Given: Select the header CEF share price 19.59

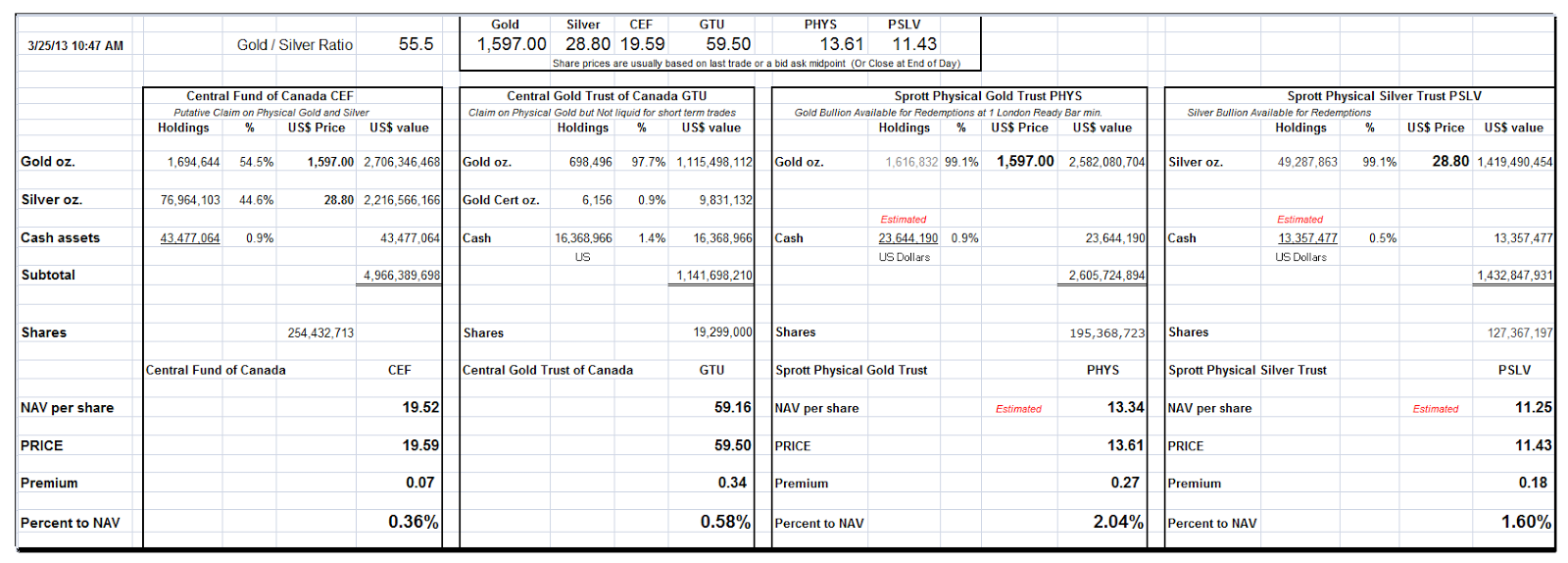Looking at the screenshot, I should pos(643,44).
